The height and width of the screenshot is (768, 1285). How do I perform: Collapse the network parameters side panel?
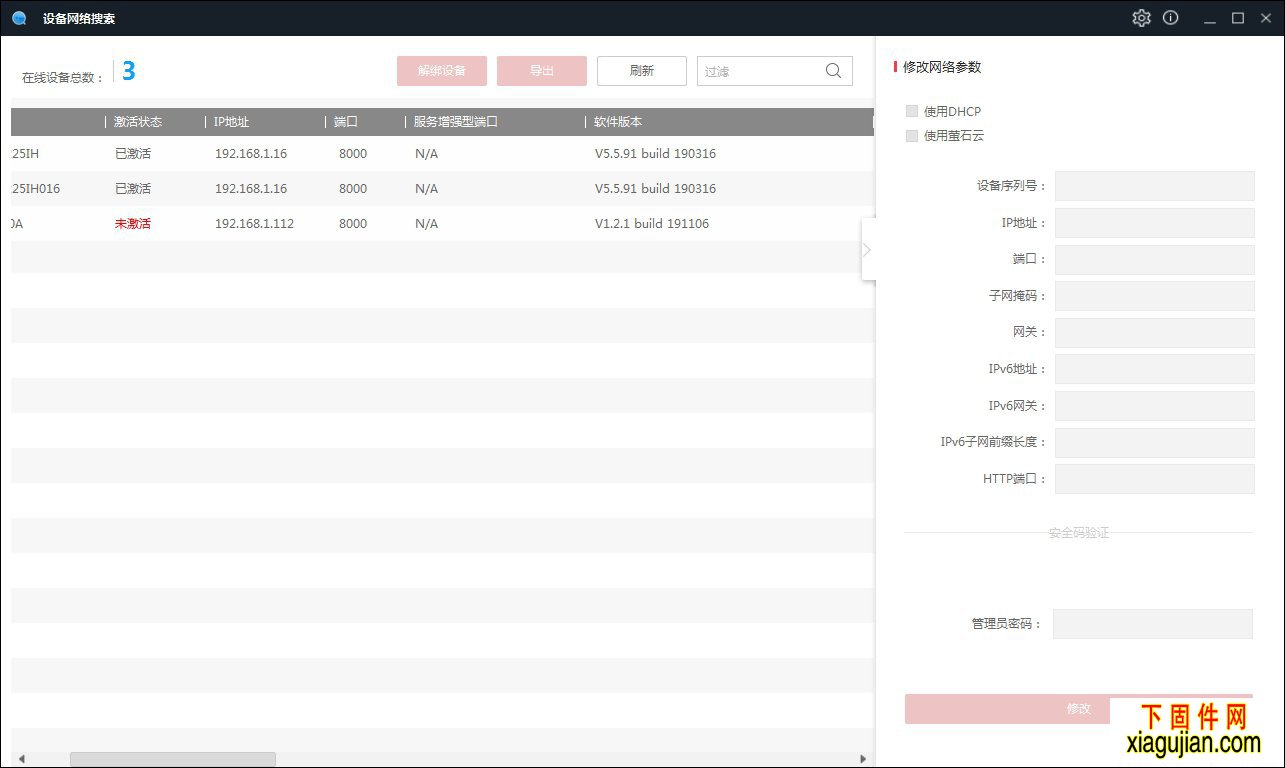tap(867, 249)
